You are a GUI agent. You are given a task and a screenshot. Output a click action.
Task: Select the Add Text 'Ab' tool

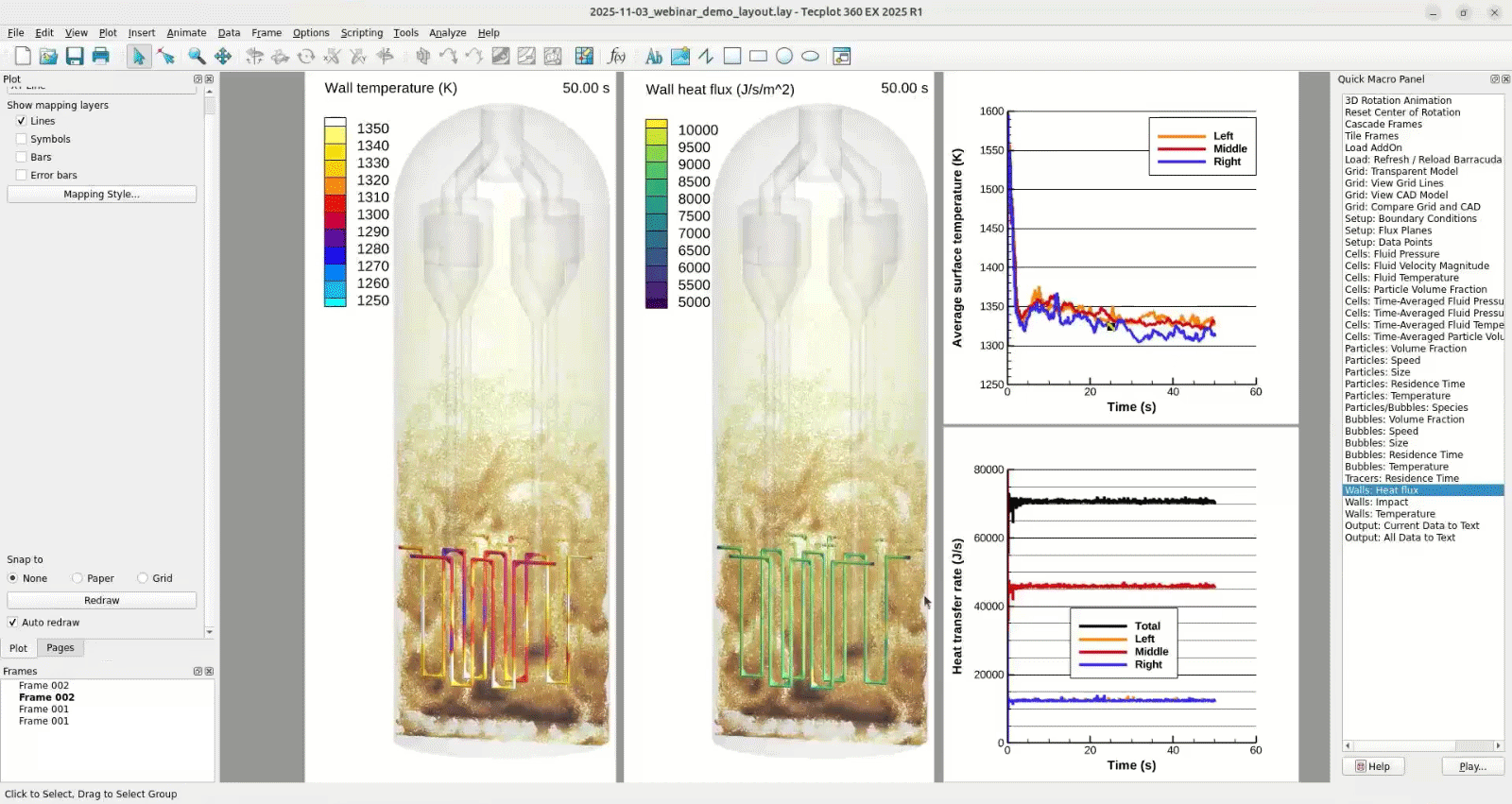(x=653, y=57)
